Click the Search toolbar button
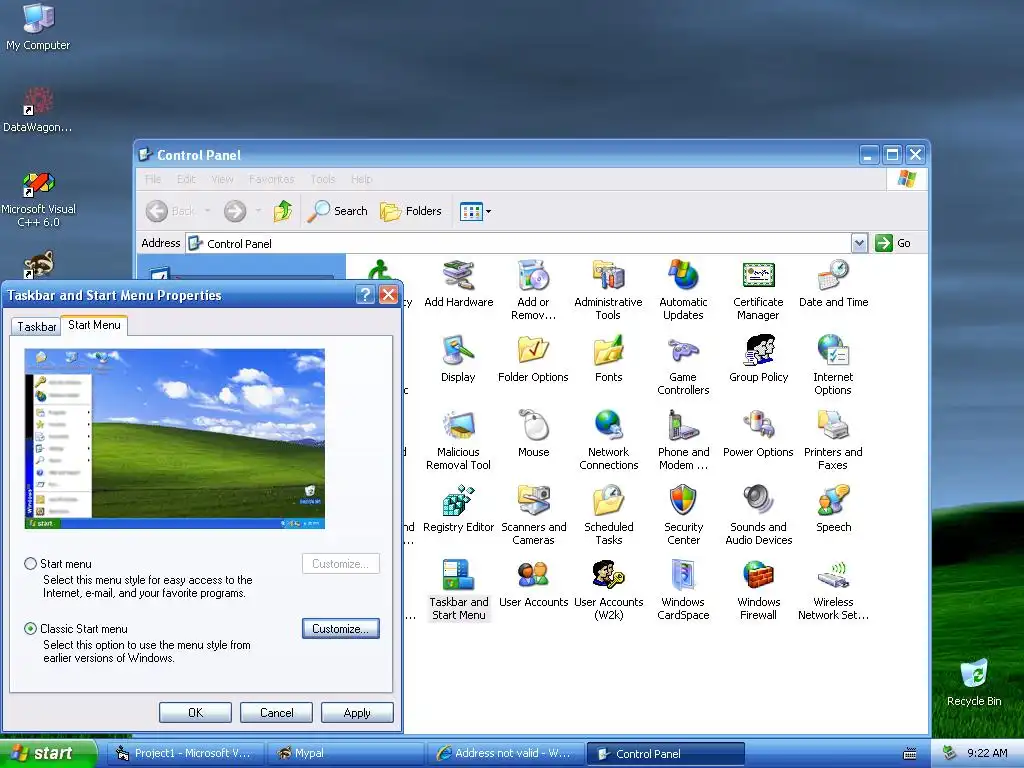Screen dimensions: 1024x768 click(x=338, y=211)
